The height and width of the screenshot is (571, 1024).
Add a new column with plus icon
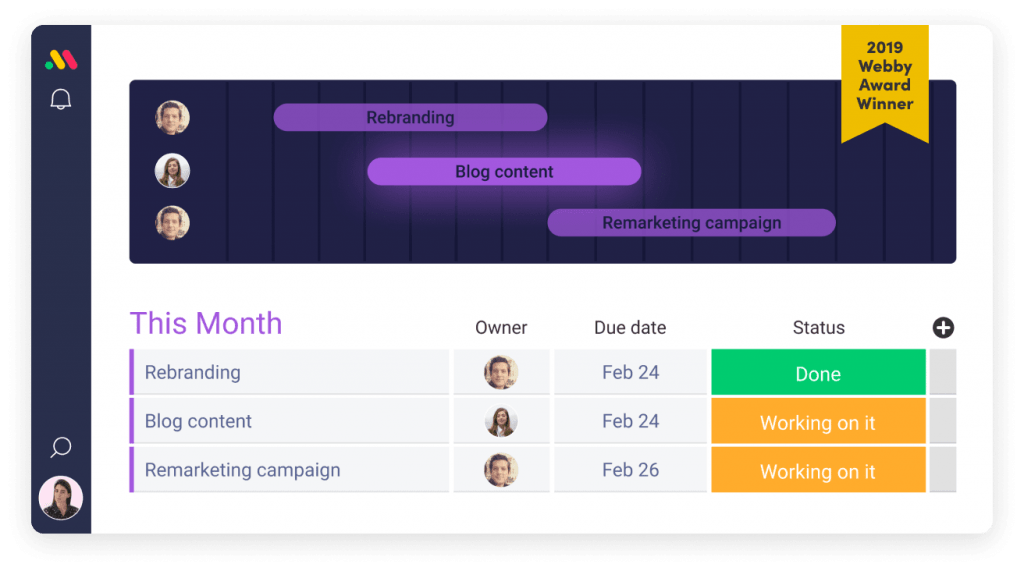pyautogui.click(x=943, y=327)
